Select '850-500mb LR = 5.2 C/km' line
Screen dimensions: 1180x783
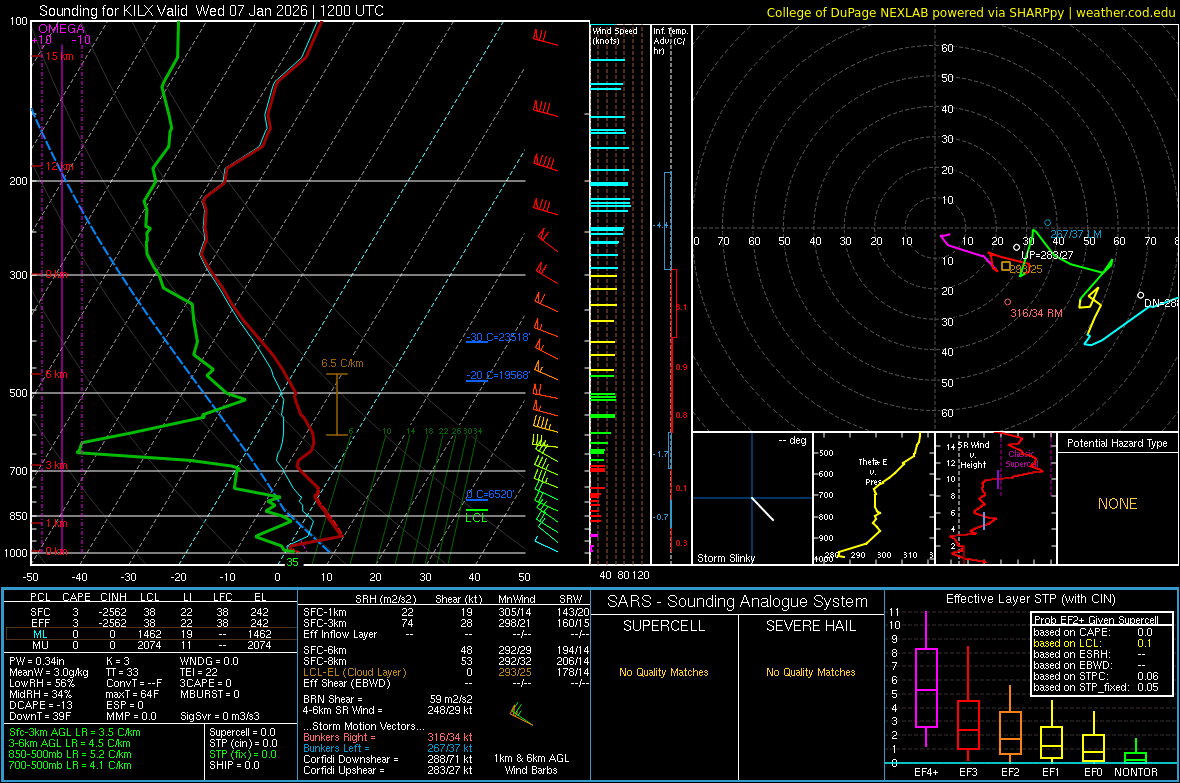pyautogui.click(x=70, y=754)
